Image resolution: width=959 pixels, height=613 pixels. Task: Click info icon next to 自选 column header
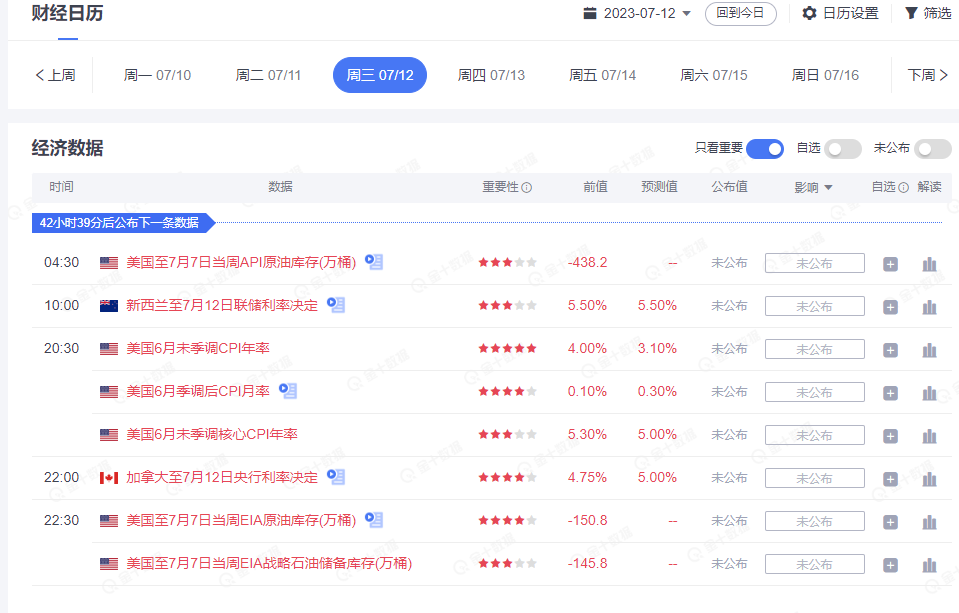point(905,188)
